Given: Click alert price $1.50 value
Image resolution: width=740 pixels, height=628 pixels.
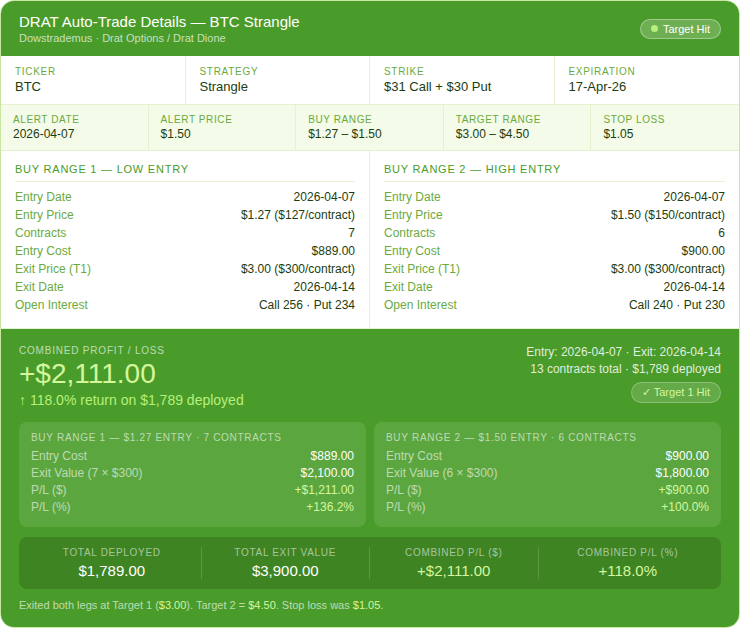Looking at the screenshot, I should tap(175, 134).
